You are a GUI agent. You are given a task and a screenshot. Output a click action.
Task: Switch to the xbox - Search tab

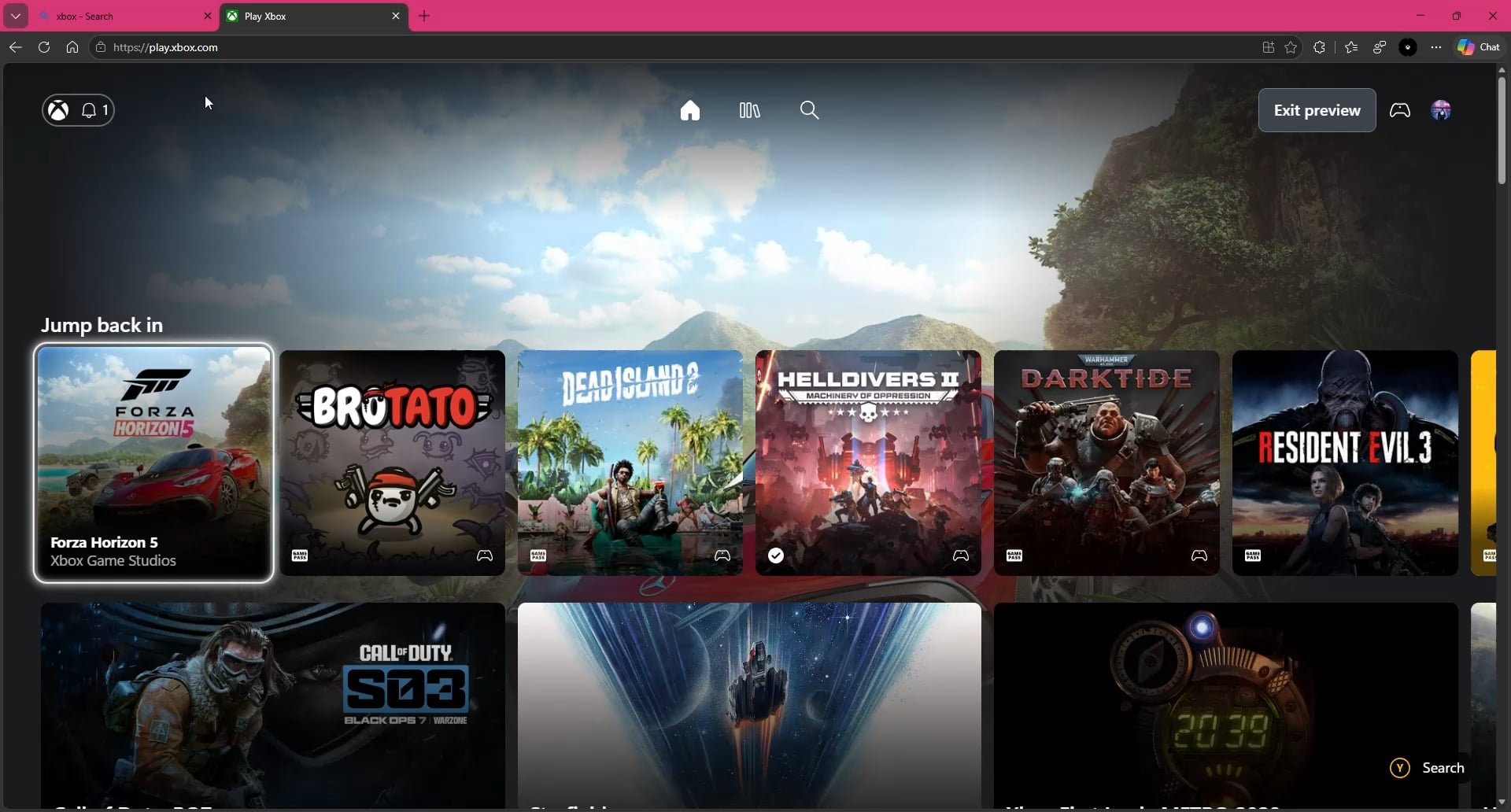(118, 16)
